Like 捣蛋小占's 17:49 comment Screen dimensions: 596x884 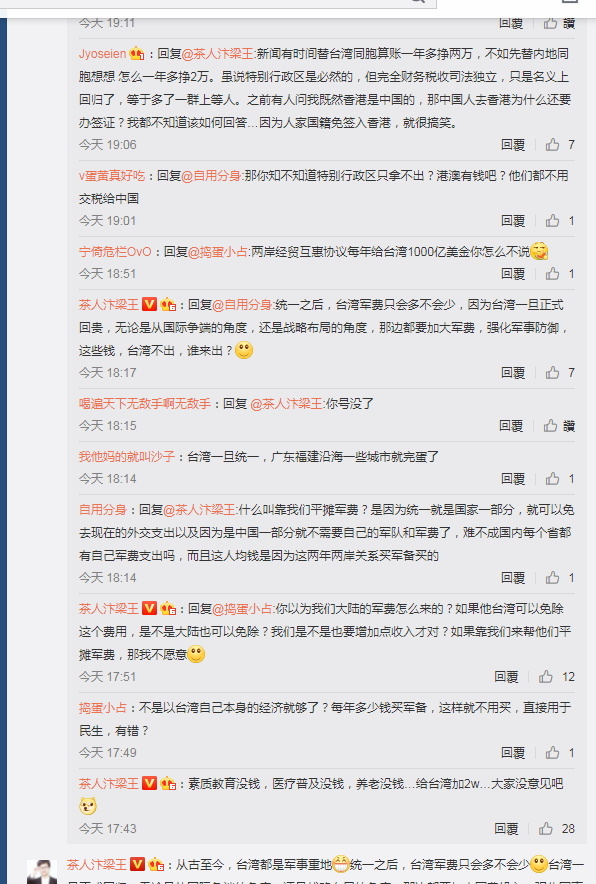coord(552,753)
